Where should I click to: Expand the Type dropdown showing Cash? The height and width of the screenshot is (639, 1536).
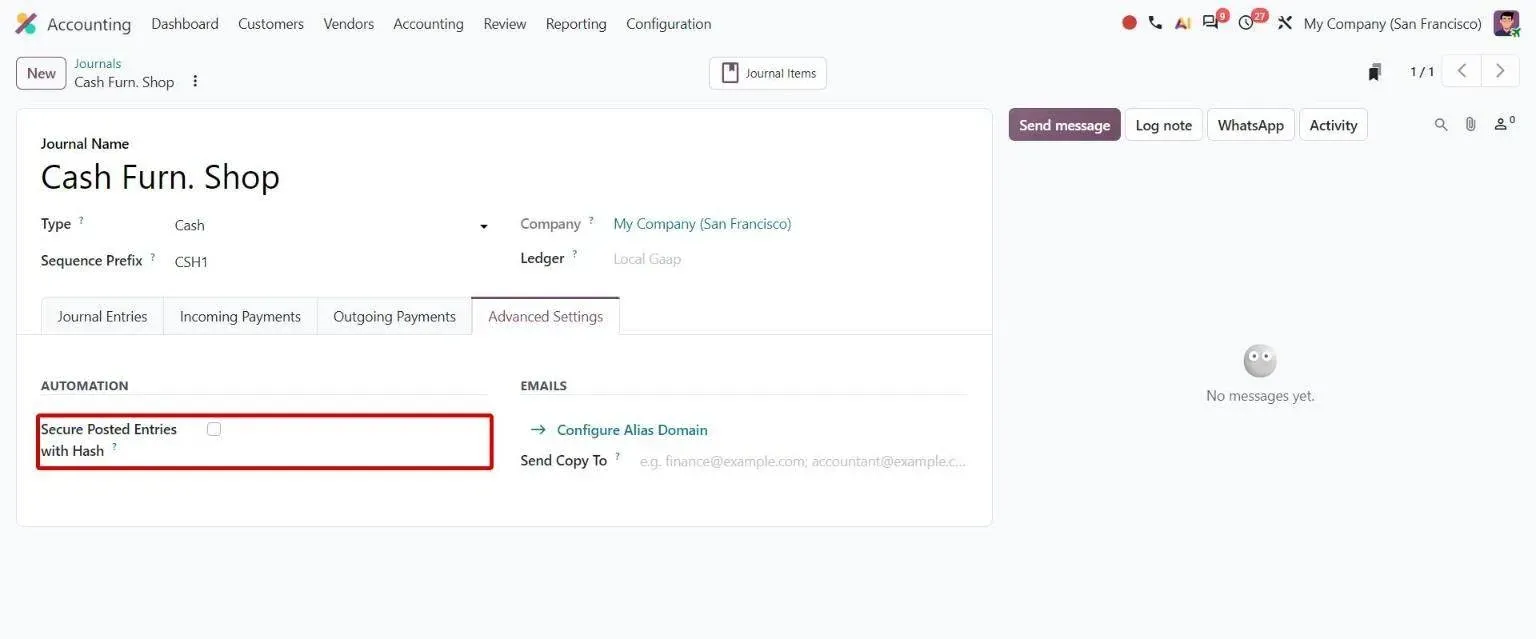coord(331,225)
